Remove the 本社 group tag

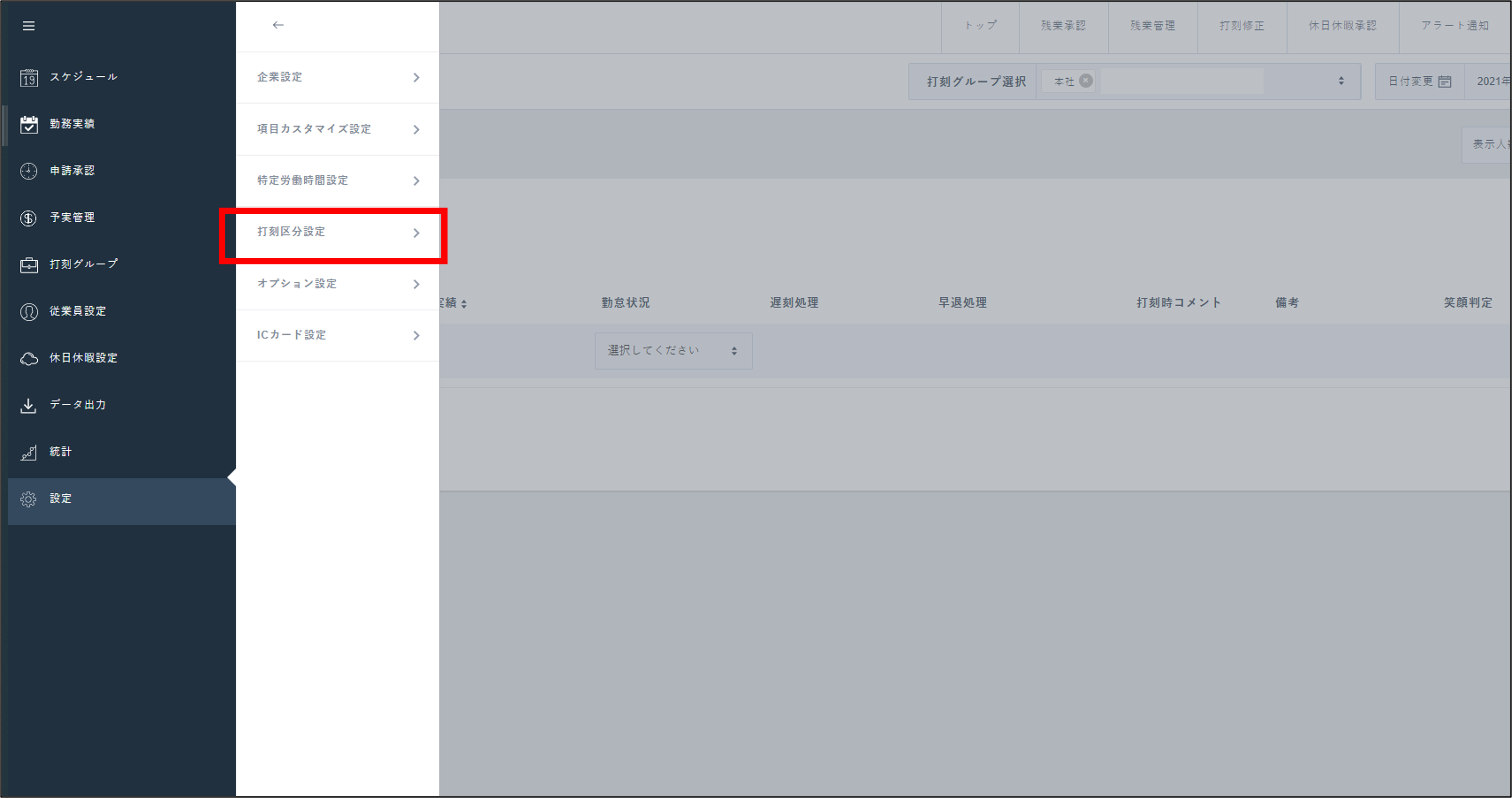[x=1086, y=81]
